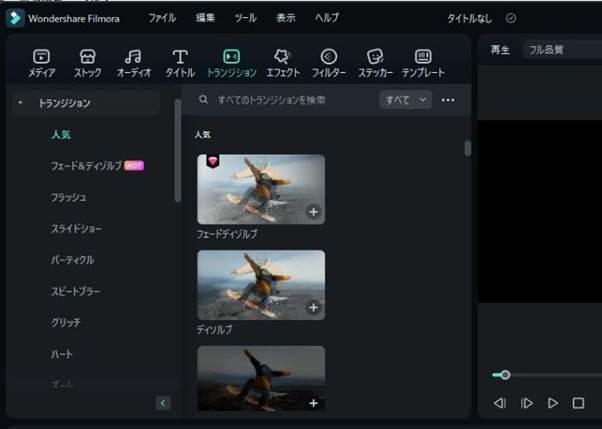
Task: Select the フラッシュ category
Action: [69, 197]
